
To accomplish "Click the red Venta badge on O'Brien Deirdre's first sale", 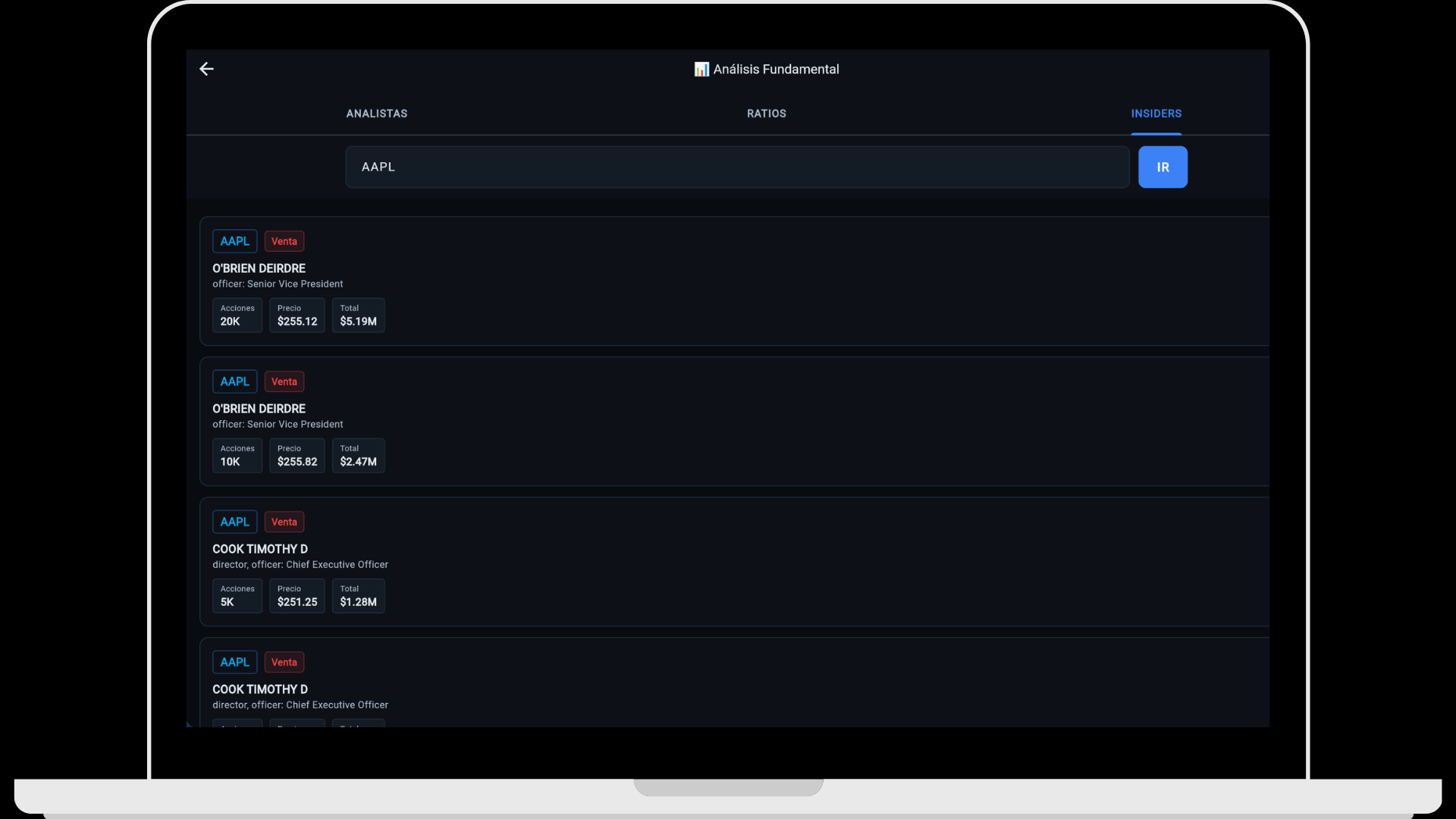I will pos(284,240).
